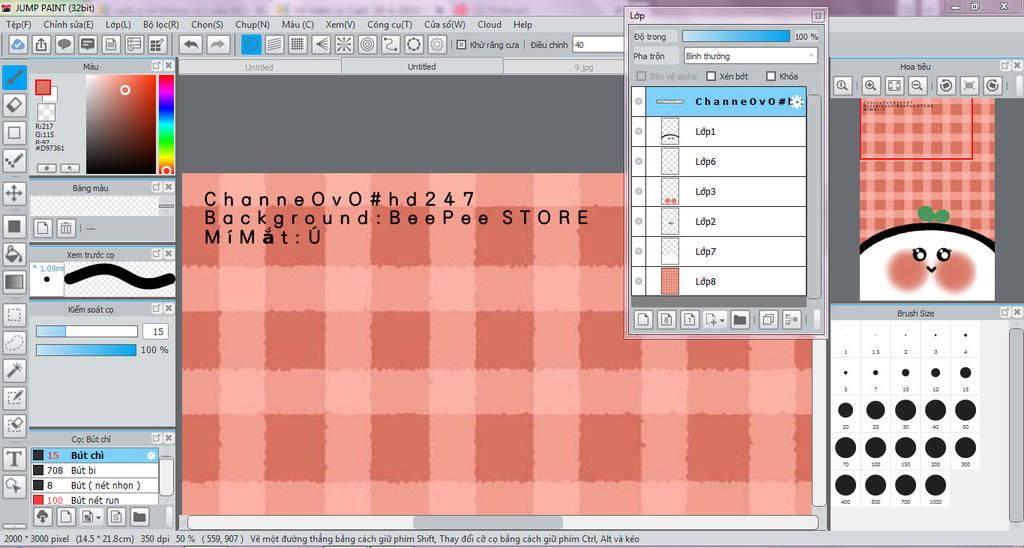Select the Lasso selection tool

(x=14, y=342)
